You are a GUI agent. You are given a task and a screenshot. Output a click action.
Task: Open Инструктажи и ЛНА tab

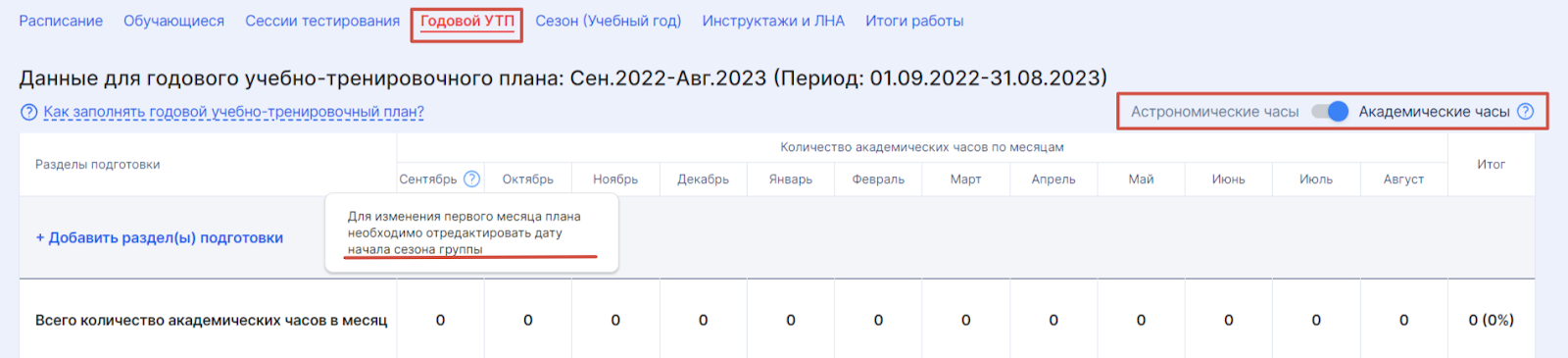pyautogui.click(x=773, y=21)
